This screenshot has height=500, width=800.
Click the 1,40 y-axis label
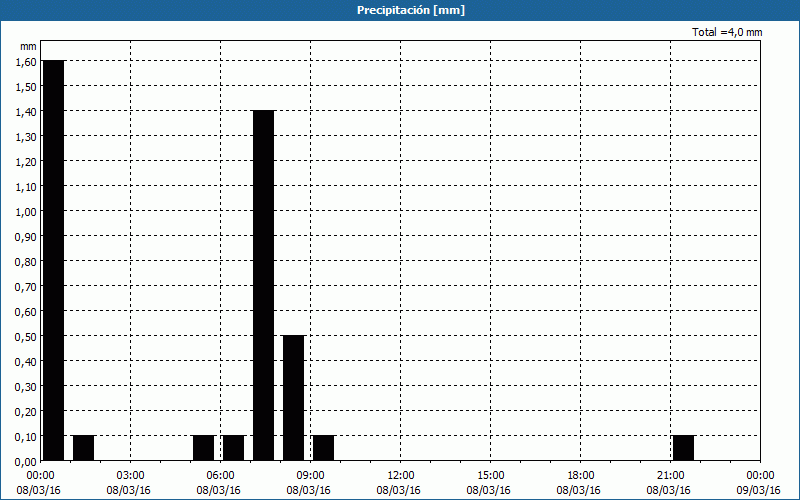[x=26, y=111]
